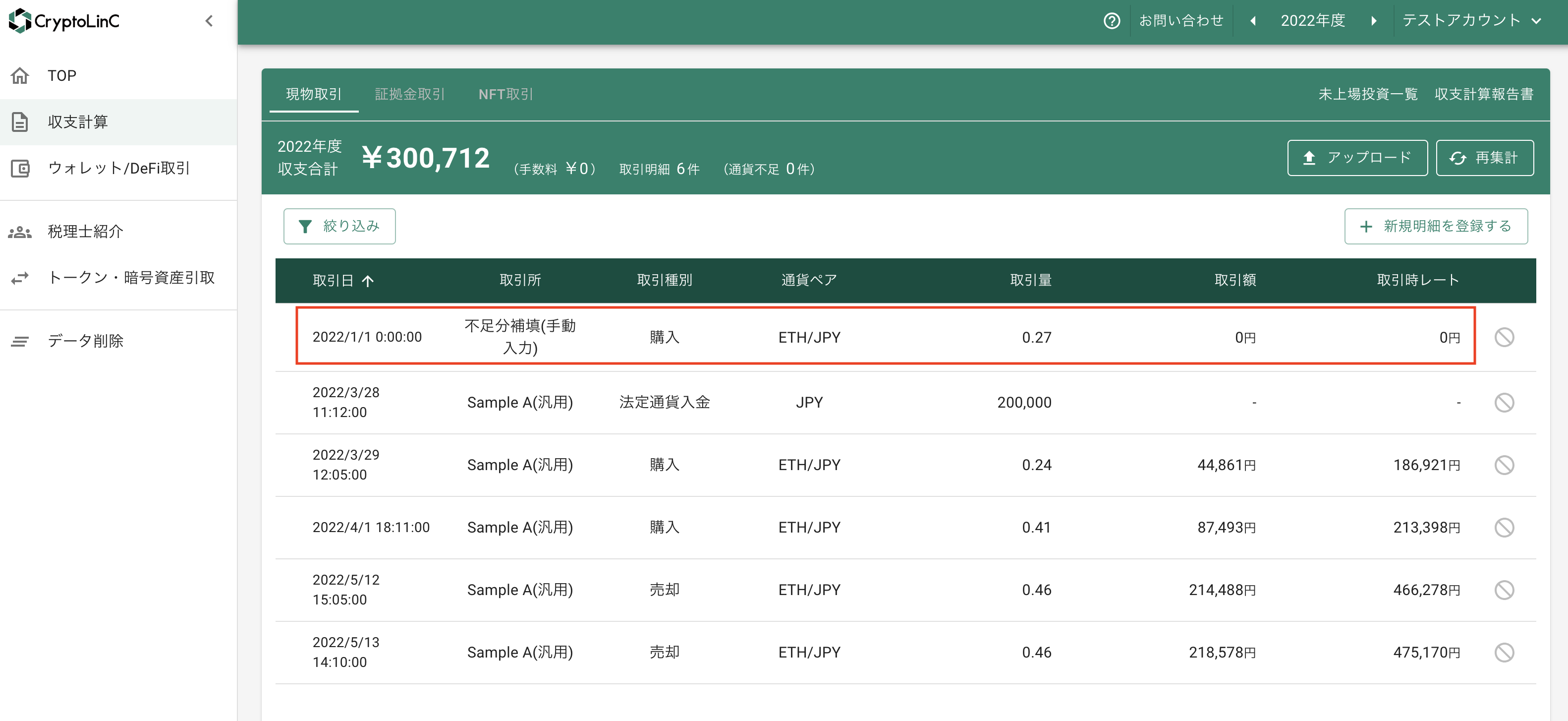Click disable icon on 2022/3/29 row
The image size is (1568, 721).
tap(1504, 465)
